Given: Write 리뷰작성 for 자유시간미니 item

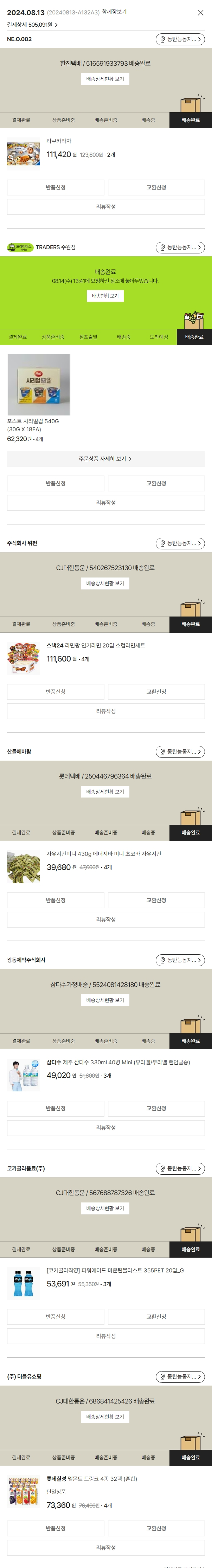Looking at the screenshot, I should click(x=105, y=920).
